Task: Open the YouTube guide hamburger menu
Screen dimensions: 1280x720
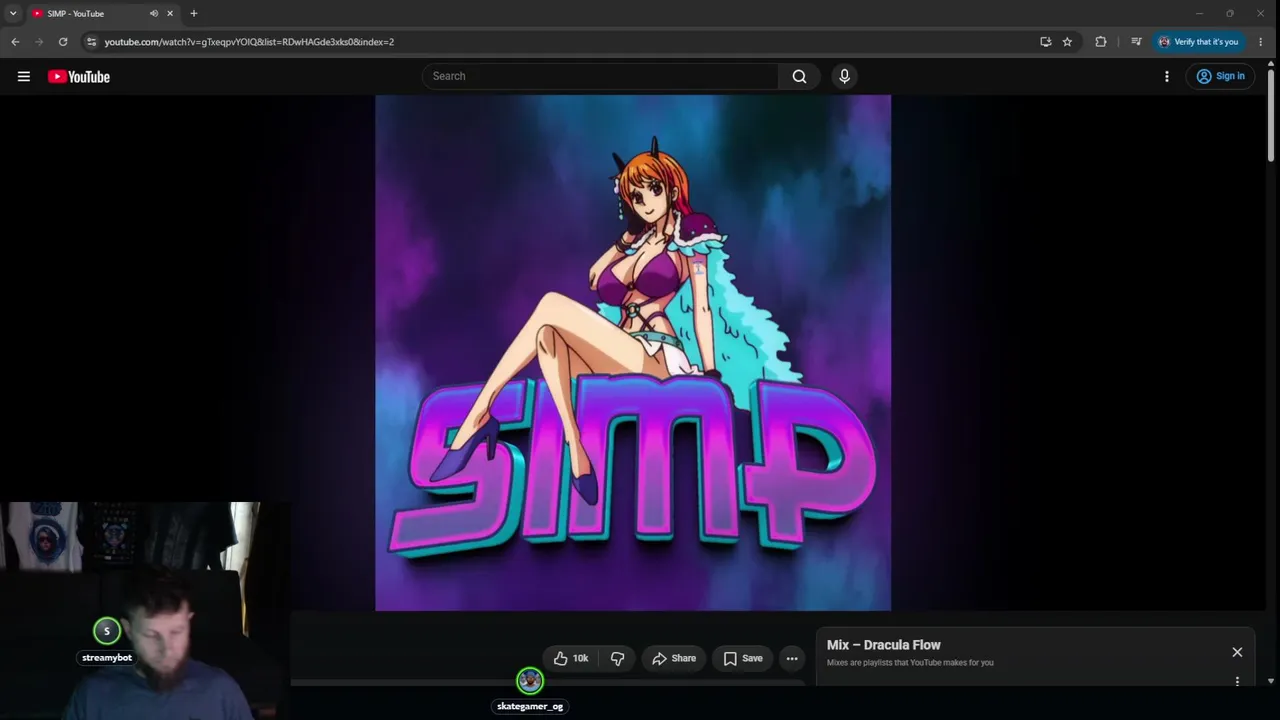Action: coord(24,76)
